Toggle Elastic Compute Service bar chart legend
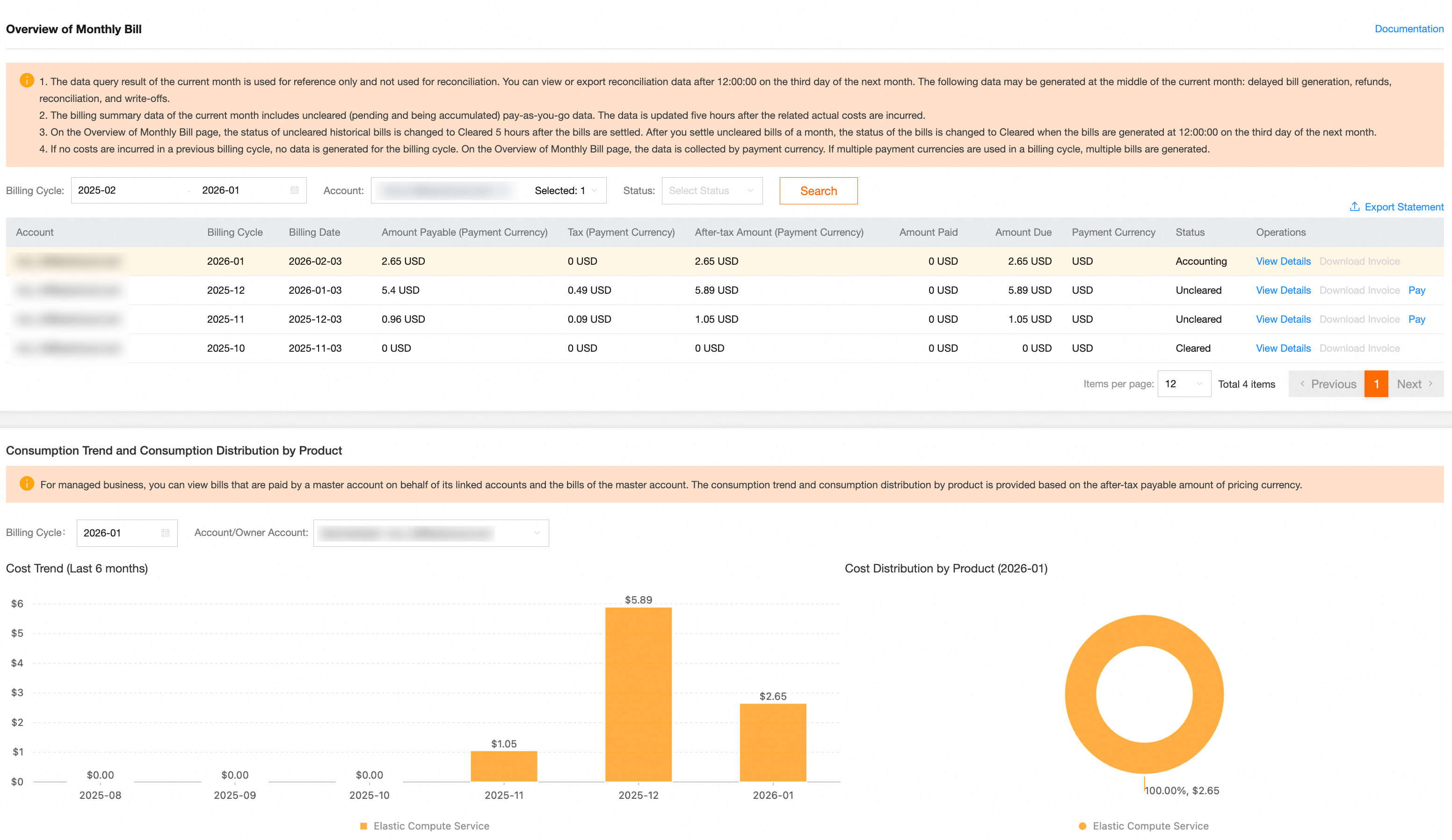This screenshot has width=1452, height=840. (x=425, y=826)
